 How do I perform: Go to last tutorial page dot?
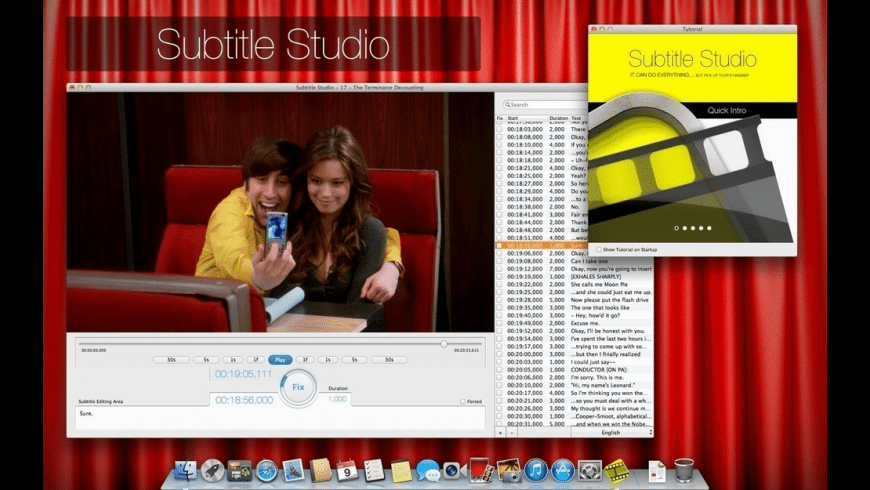(709, 228)
